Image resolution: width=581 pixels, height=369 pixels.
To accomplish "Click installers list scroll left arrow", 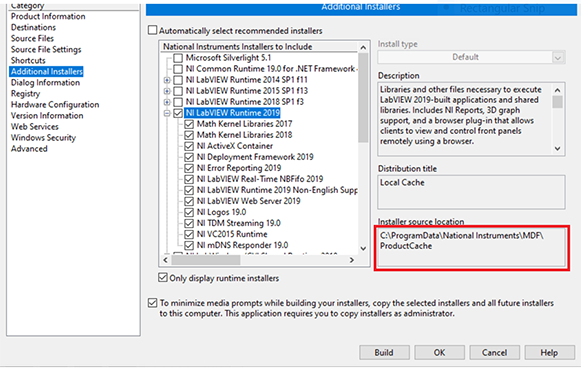I will (x=166, y=260).
